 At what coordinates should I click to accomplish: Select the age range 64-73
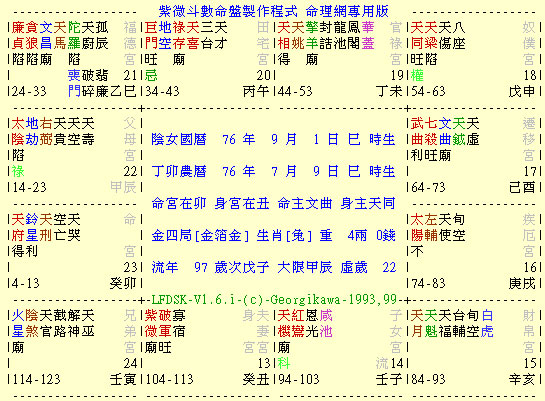(428, 187)
